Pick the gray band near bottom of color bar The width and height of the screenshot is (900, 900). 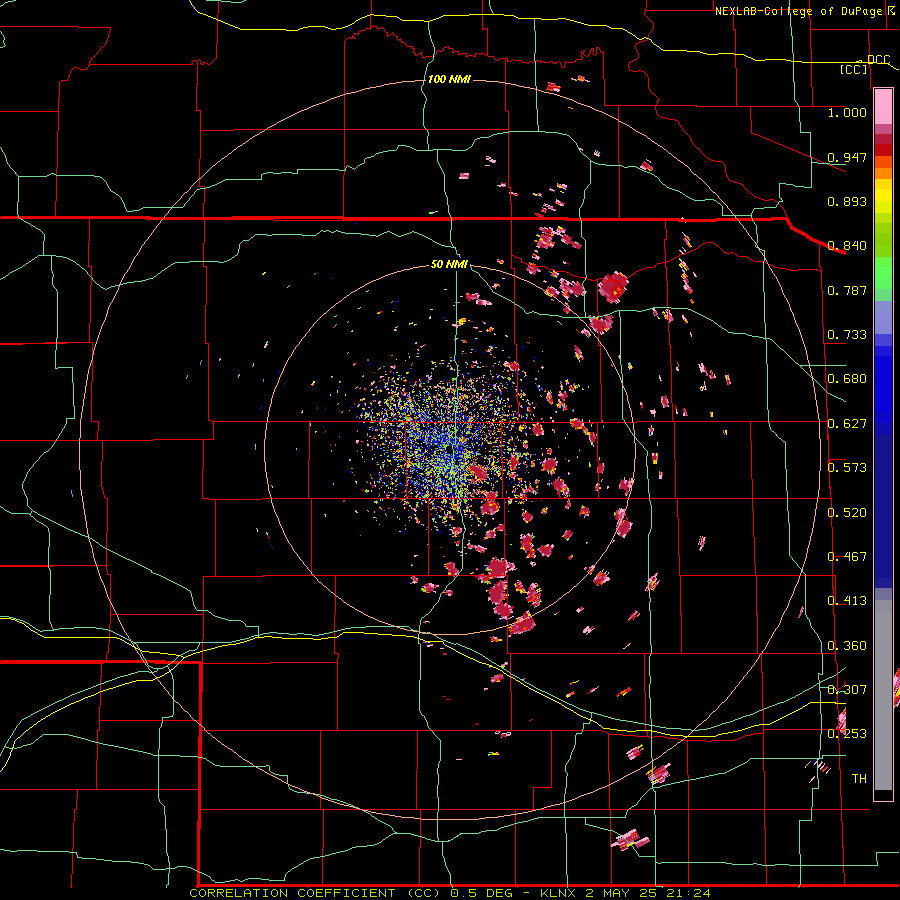(x=883, y=695)
